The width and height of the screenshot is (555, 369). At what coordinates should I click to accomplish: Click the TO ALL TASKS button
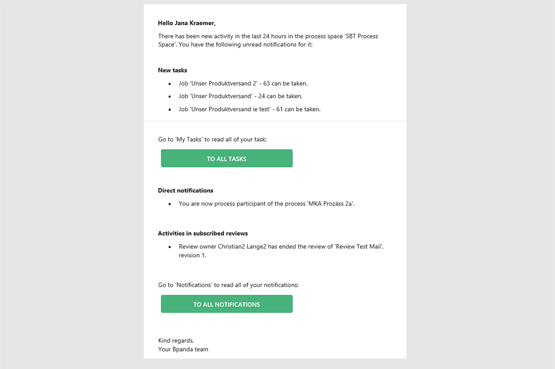tap(227, 158)
